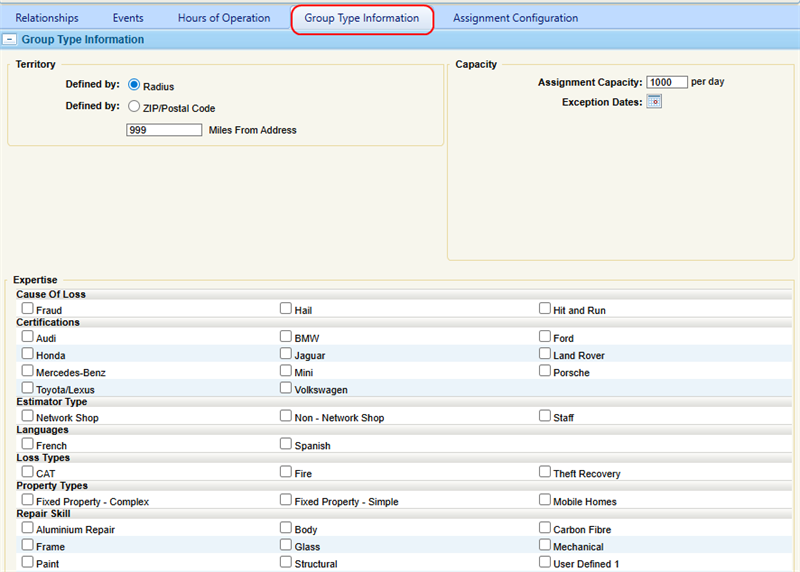800x572 pixels.
Task: Tick the Mini checkbox
Action: pyautogui.click(x=286, y=370)
